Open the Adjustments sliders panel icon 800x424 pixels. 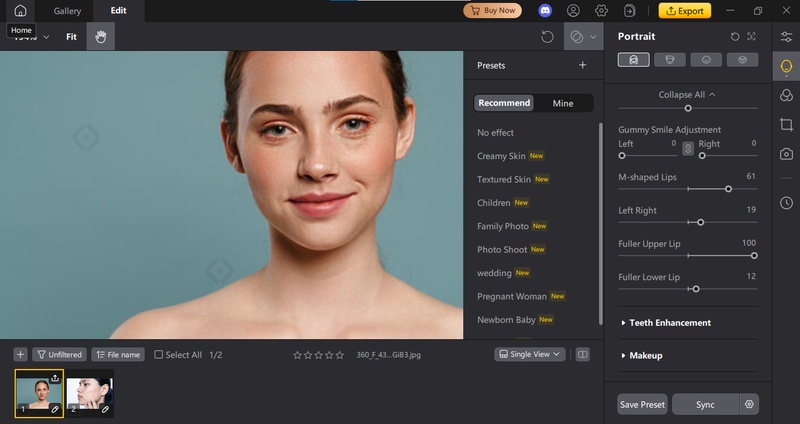(x=786, y=37)
